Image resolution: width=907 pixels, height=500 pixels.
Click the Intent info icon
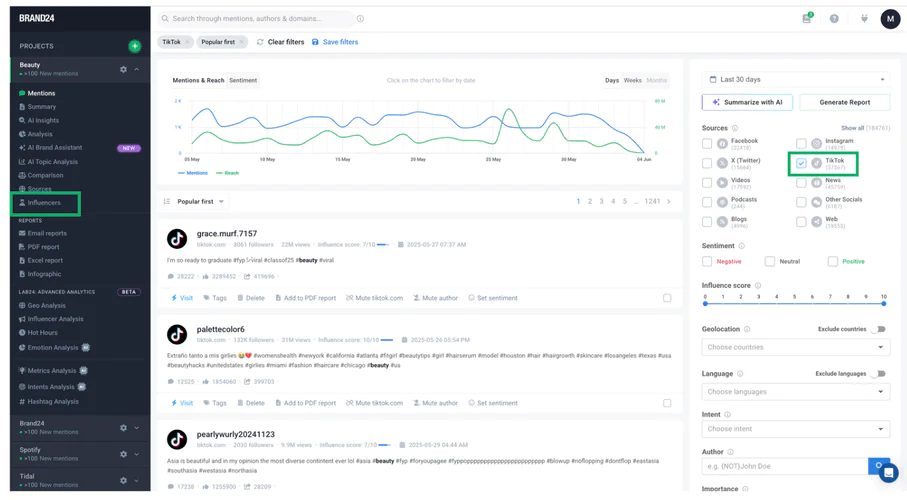pyautogui.click(x=727, y=415)
